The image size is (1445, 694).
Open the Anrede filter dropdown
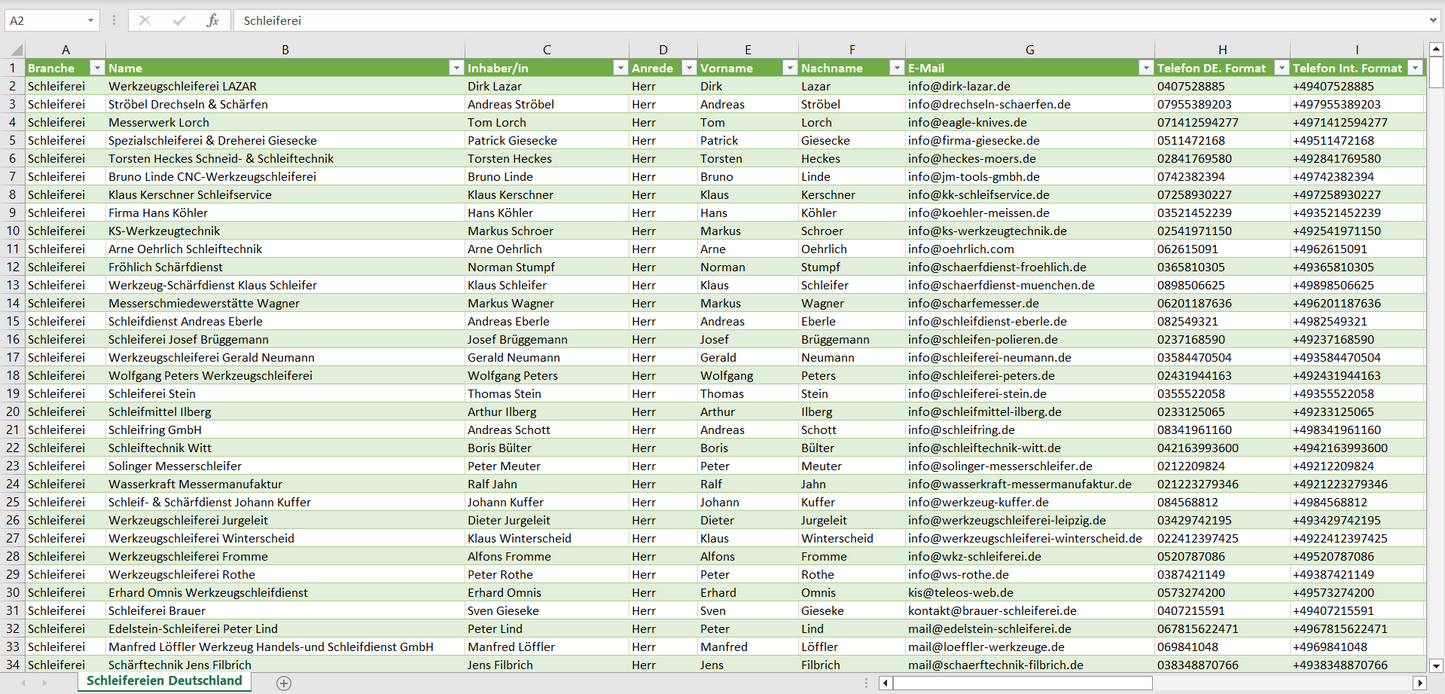tap(688, 68)
